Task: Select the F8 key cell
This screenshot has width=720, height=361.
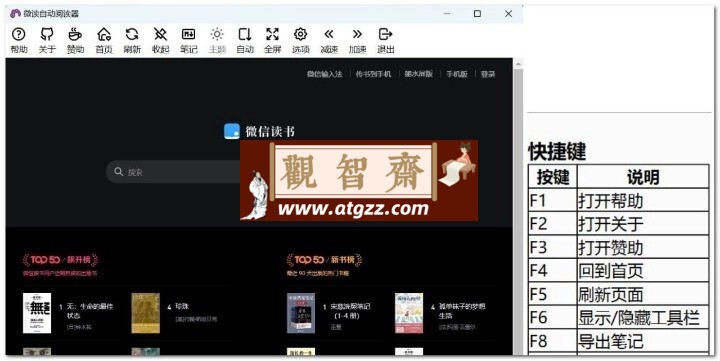Action: pyautogui.click(x=552, y=341)
